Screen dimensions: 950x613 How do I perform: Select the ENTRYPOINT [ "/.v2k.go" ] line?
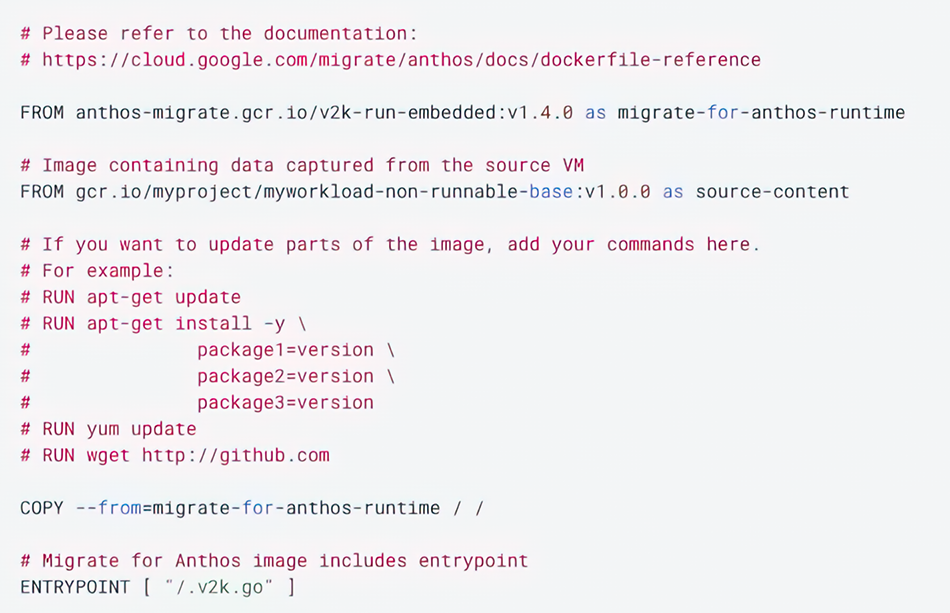pyautogui.click(x=158, y=588)
